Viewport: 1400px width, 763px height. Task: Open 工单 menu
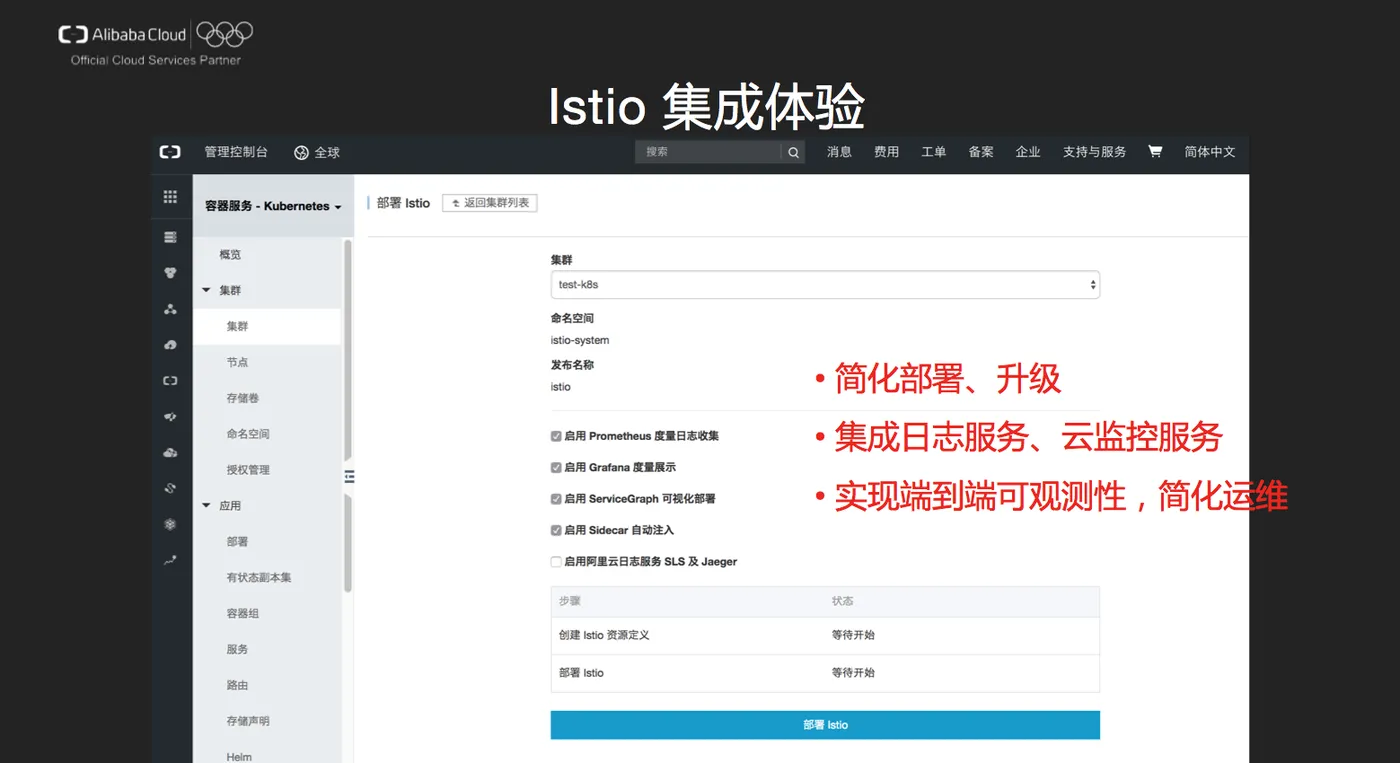933,152
